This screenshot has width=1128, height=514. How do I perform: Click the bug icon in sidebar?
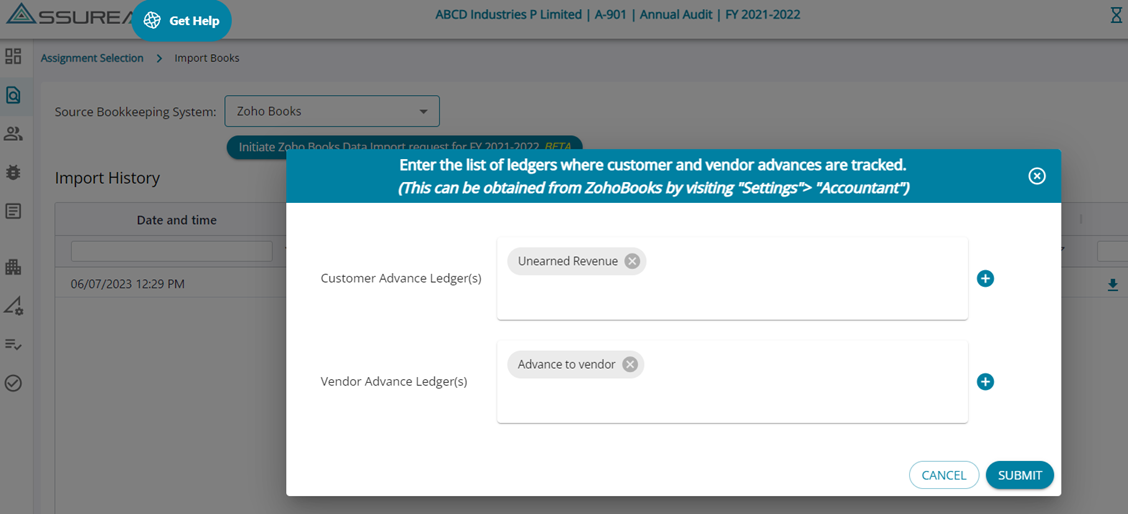coord(13,172)
